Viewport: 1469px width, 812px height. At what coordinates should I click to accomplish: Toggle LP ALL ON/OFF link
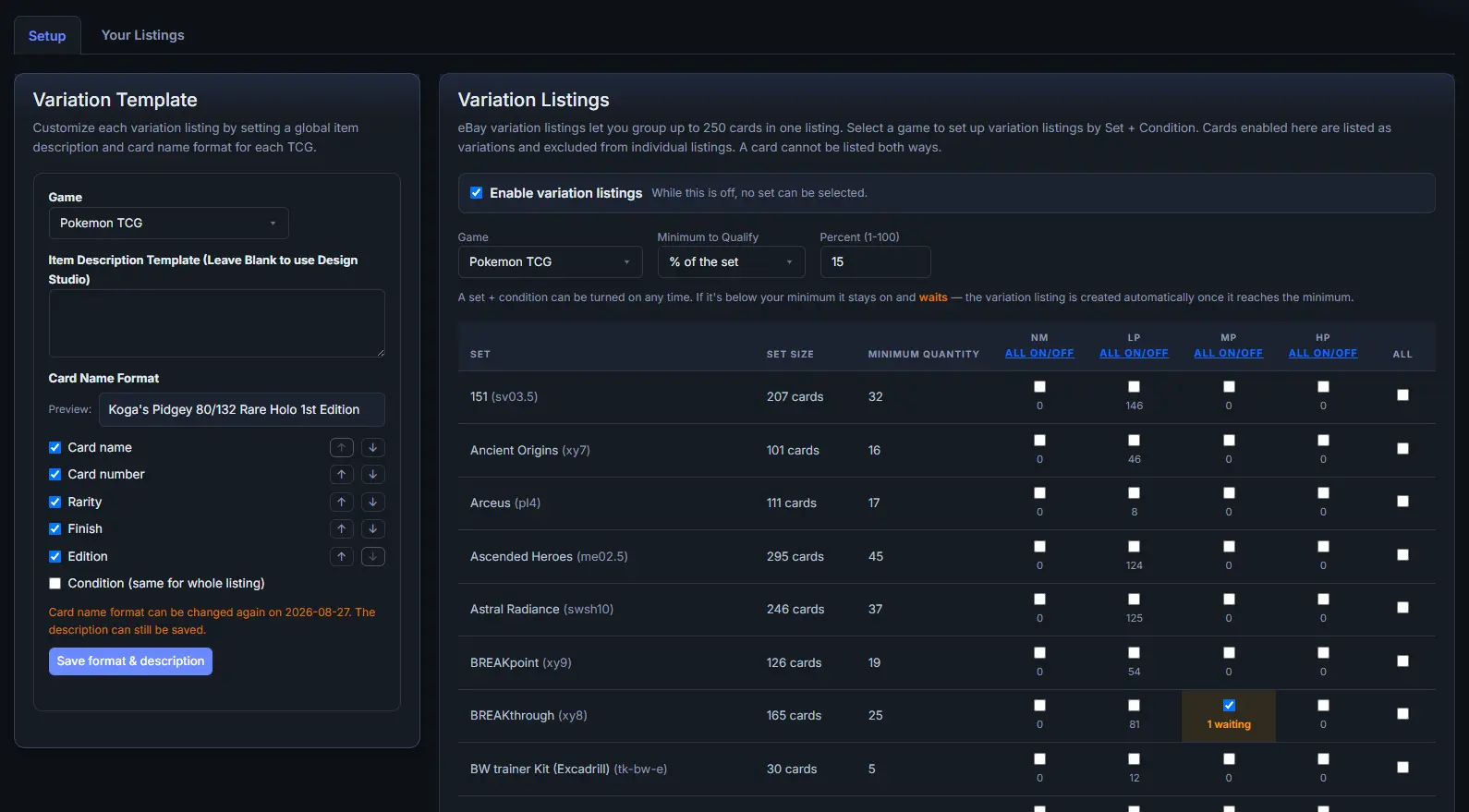[x=1134, y=354]
